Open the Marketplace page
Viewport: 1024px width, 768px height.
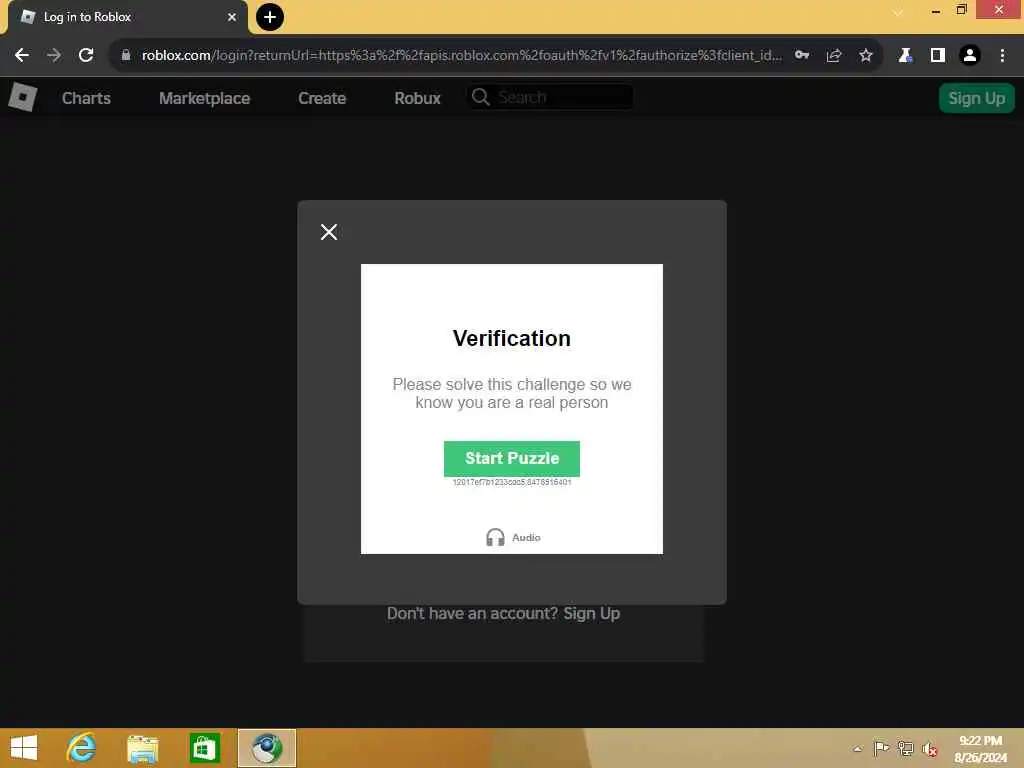pos(204,99)
